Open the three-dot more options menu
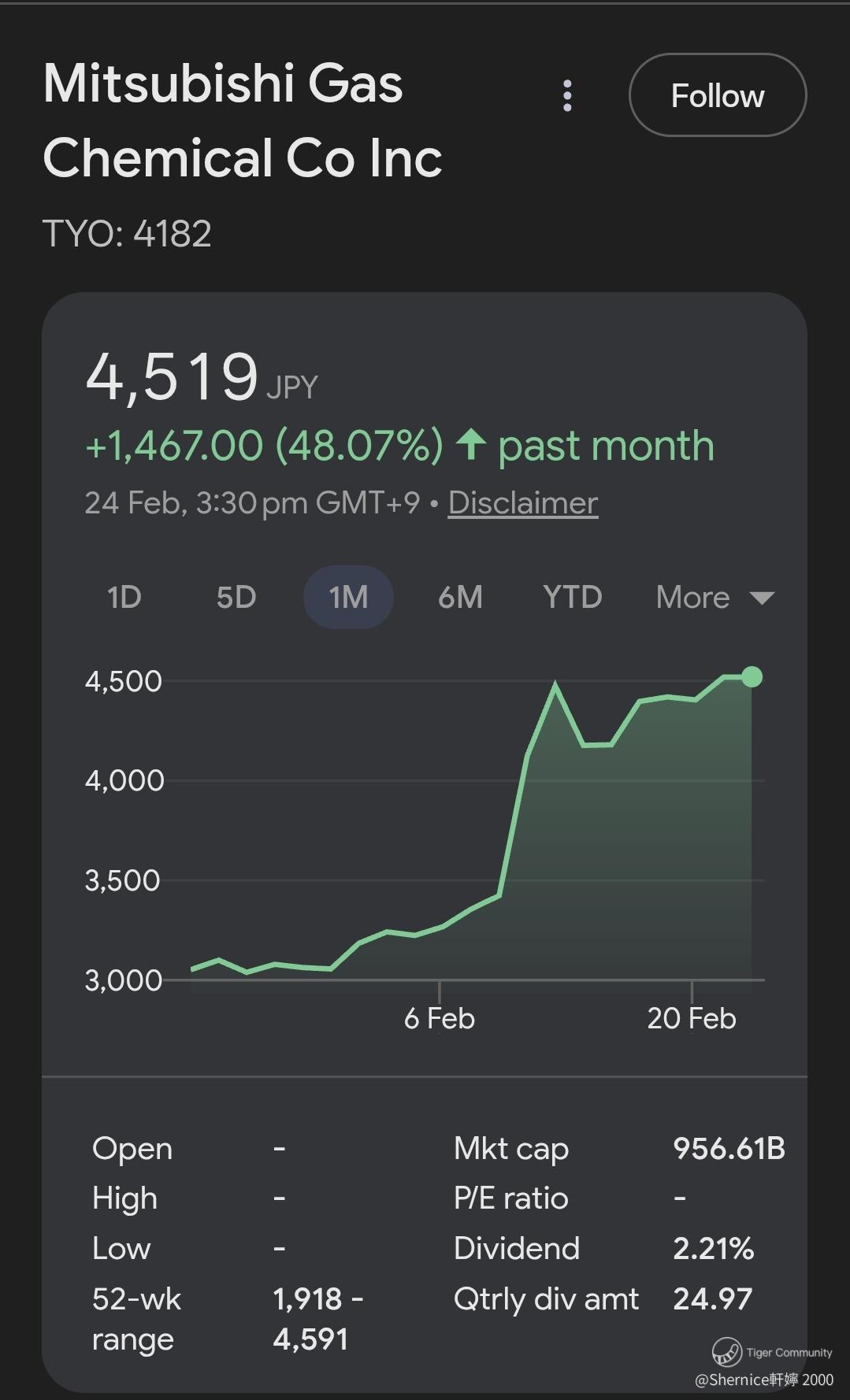Viewport: 850px width, 1400px height. coord(567,95)
